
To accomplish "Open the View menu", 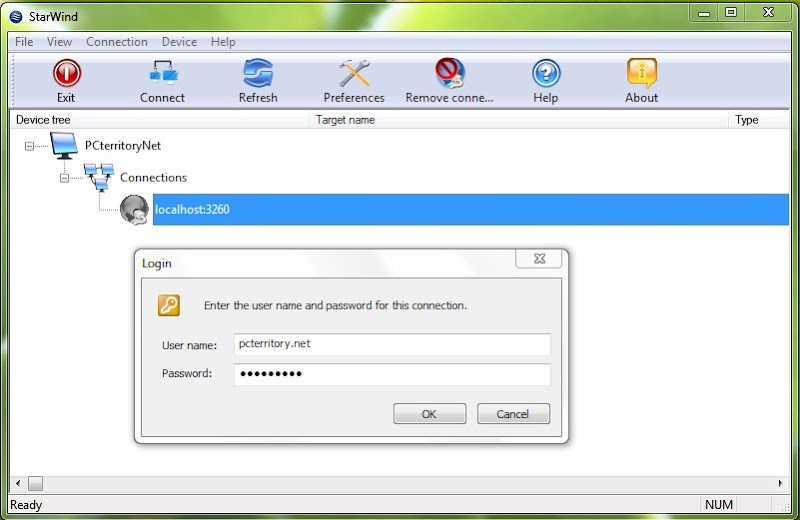I will click(59, 42).
